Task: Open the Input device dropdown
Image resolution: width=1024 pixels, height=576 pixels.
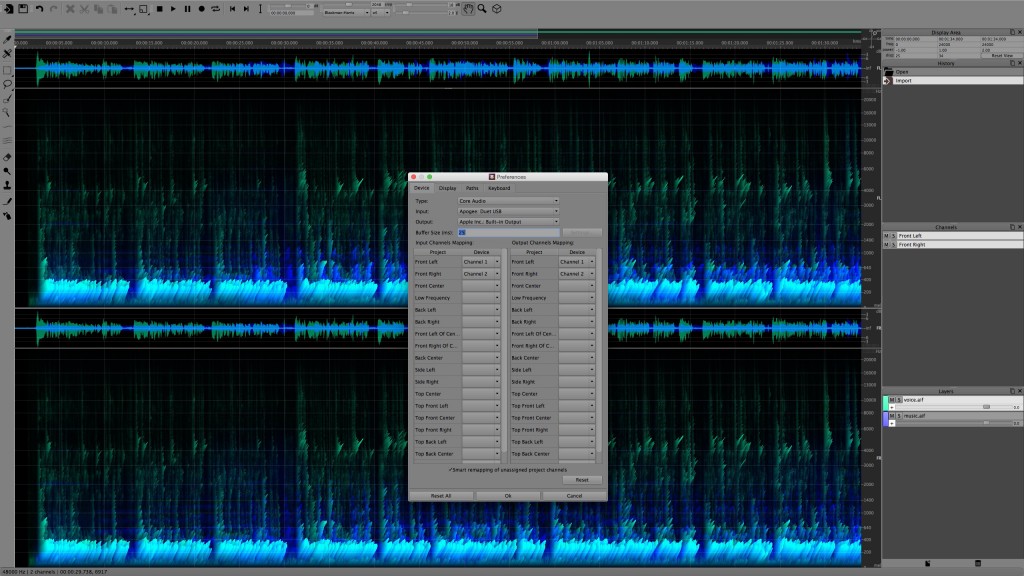Action: point(508,211)
